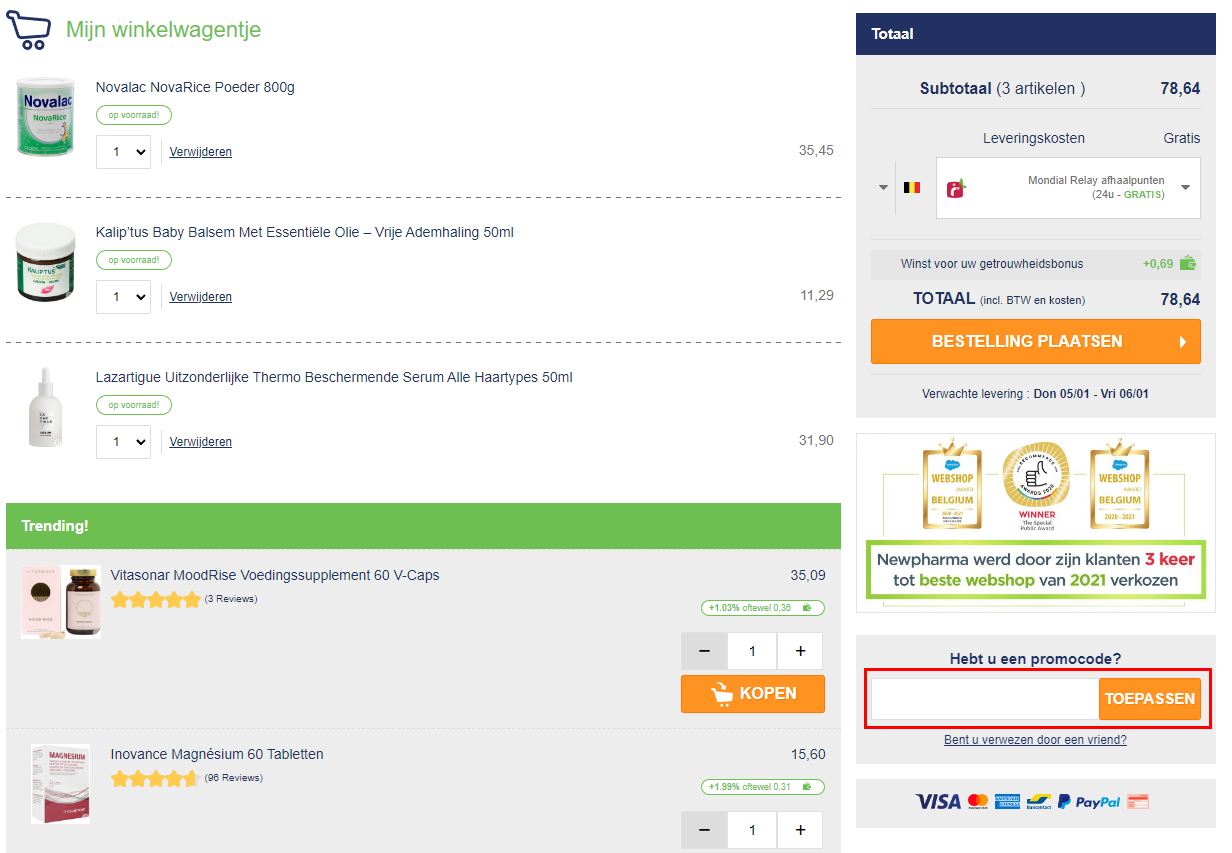Click the Mondial Relay logo icon
Image resolution: width=1232 pixels, height=853 pixels.
[957, 188]
